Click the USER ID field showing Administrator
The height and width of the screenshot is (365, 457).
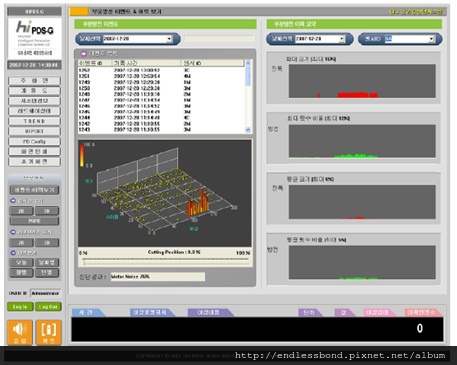[46, 293]
